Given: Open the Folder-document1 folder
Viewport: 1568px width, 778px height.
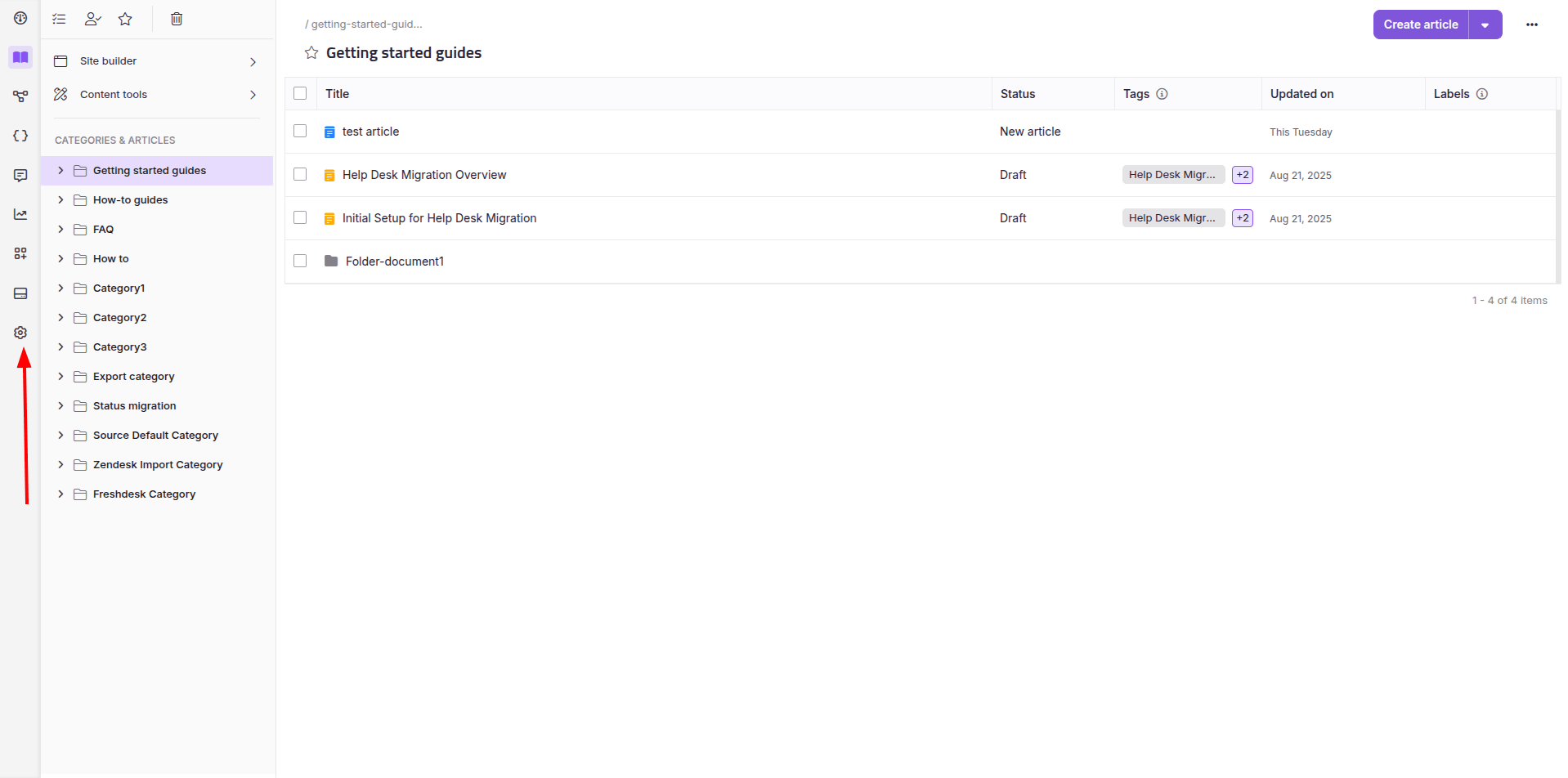Looking at the screenshot, I should pyautogui.click(x=395, y=262).
